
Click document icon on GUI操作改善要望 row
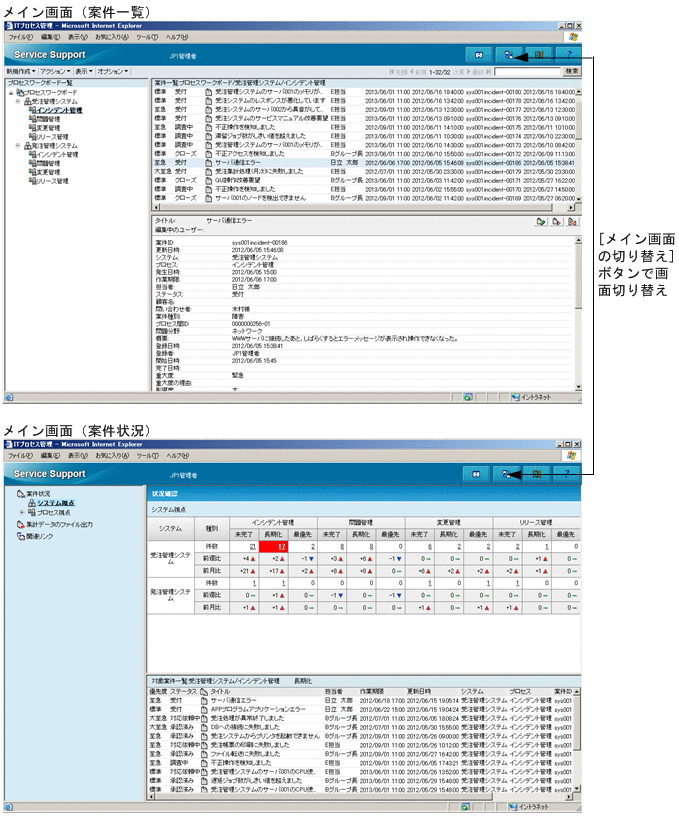point(209,180)
